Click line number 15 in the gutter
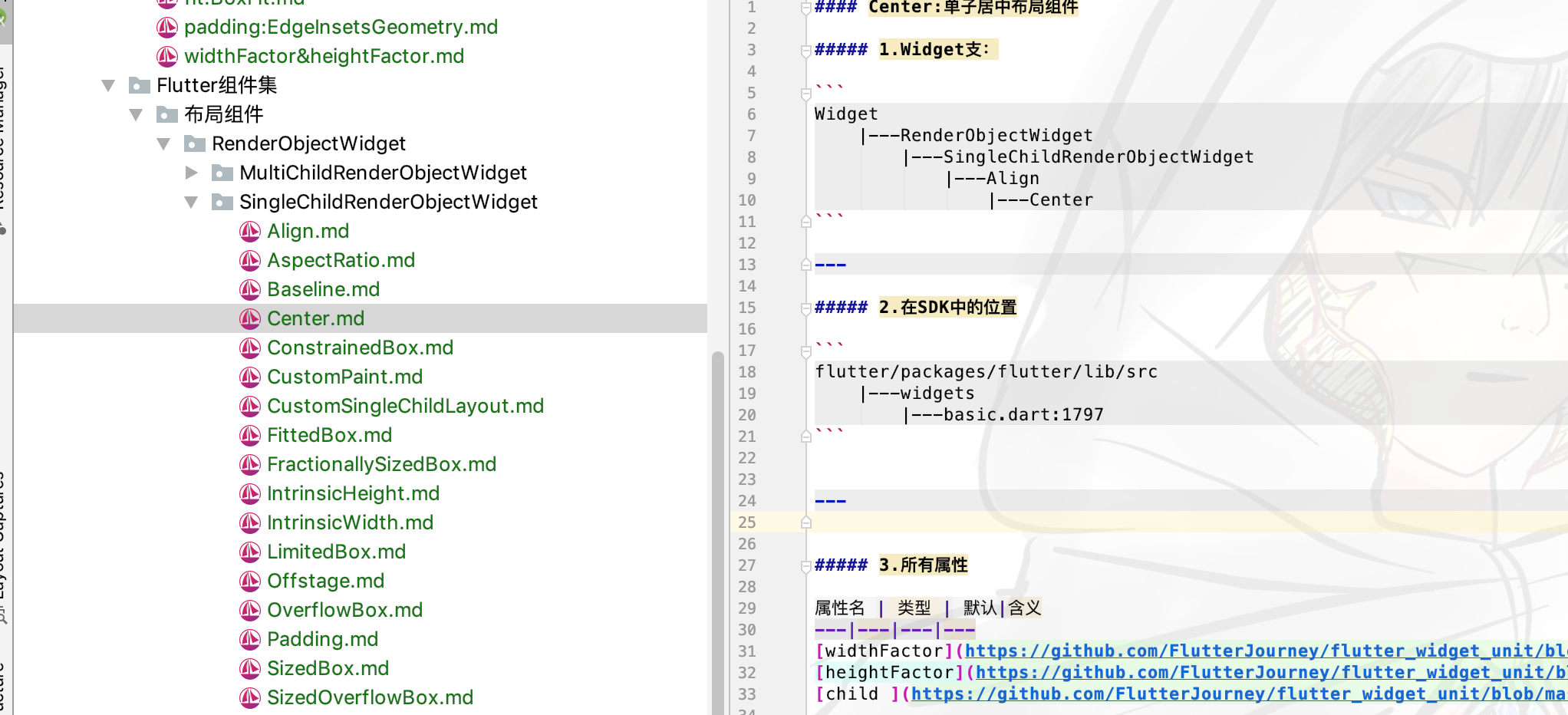 (747, 308)
